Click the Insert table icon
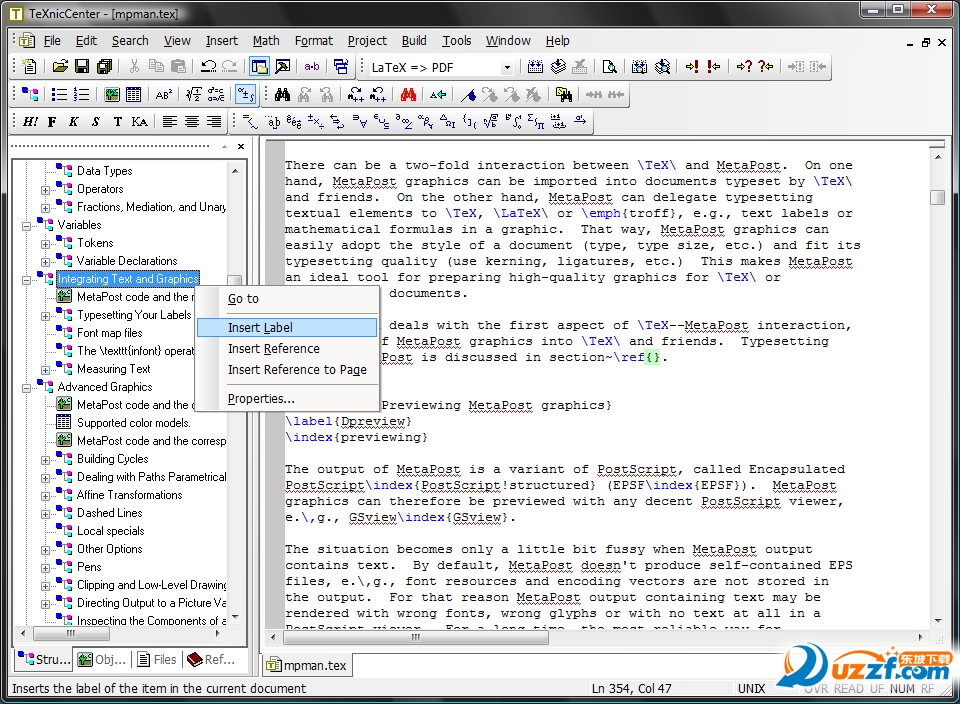The width and height of the screenshot is (960, 704). [133, 95]
